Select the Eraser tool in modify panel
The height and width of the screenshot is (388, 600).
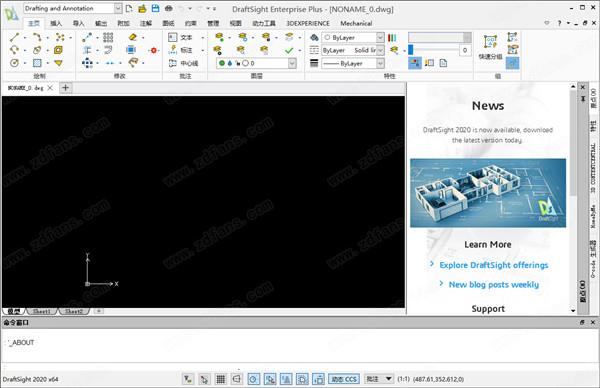click(132, 37)
